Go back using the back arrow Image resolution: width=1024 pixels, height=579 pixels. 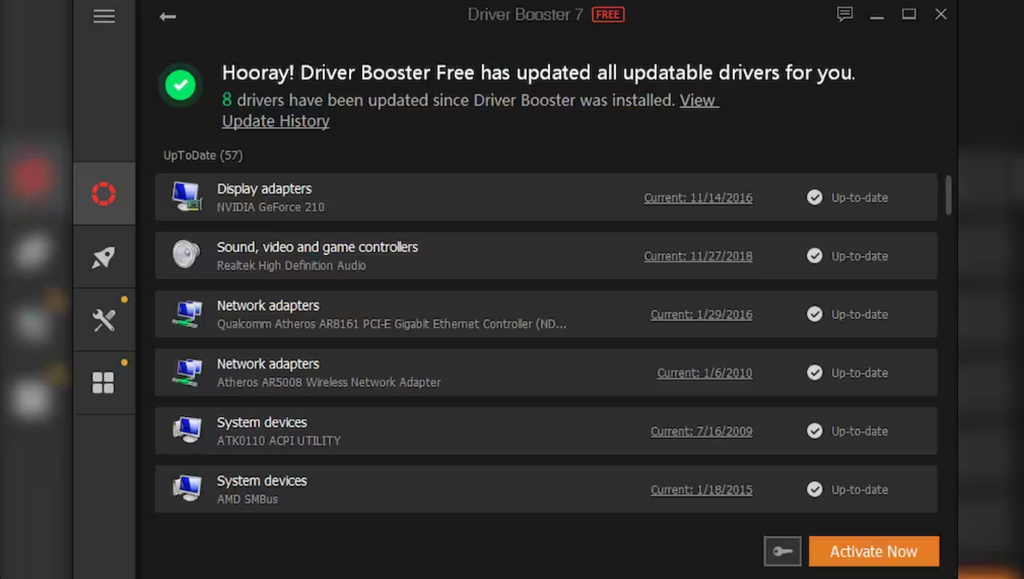(x=167, y=16)
